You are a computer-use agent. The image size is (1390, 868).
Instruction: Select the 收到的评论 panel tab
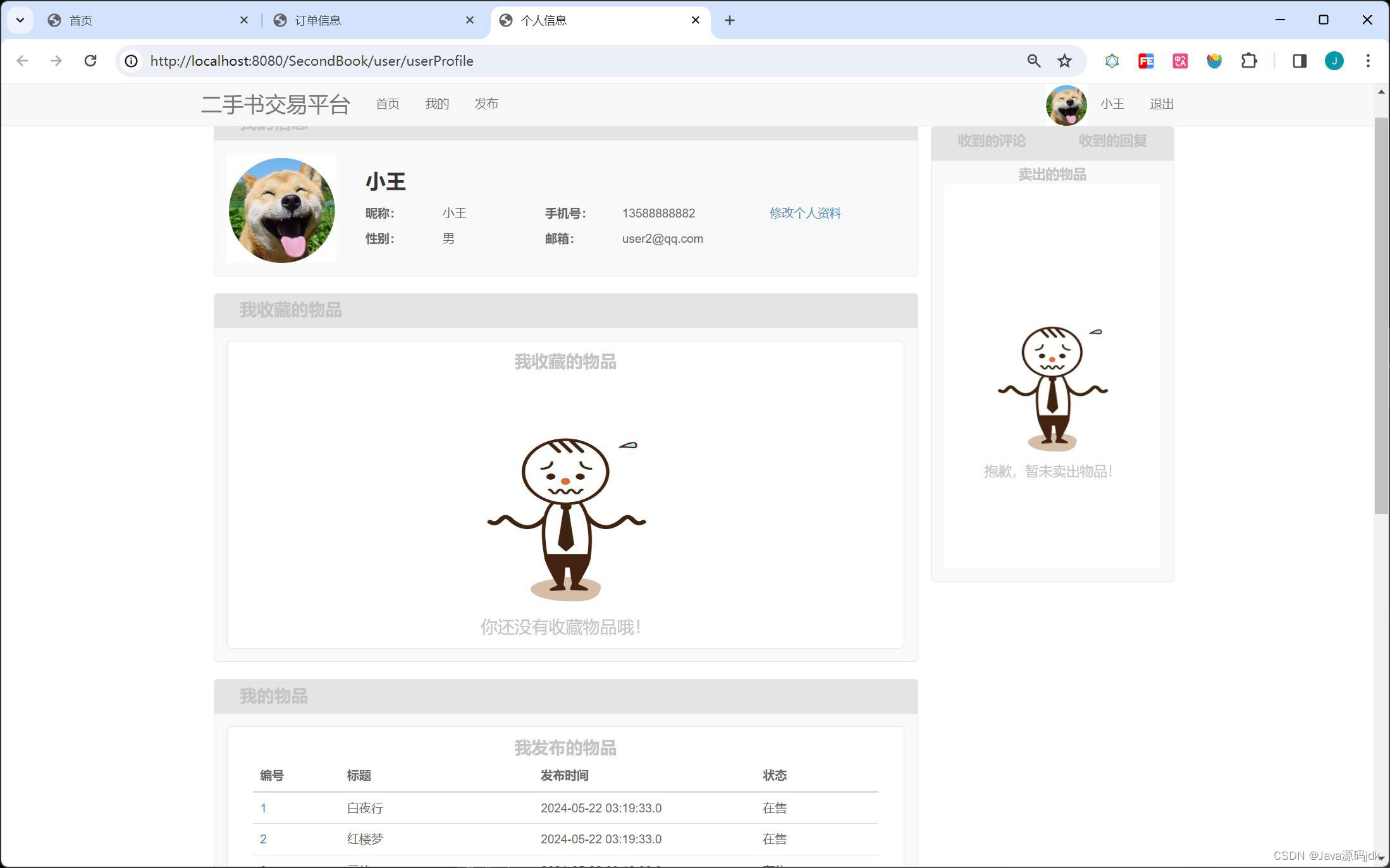pos(991,141)
